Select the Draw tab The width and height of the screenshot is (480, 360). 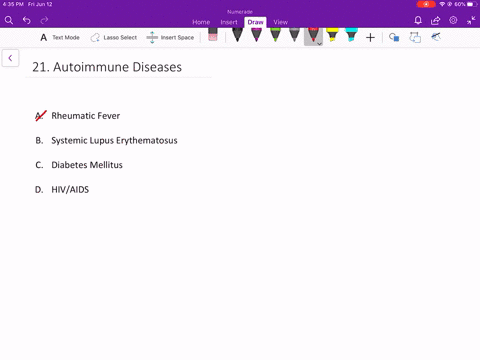click(255, 22)
